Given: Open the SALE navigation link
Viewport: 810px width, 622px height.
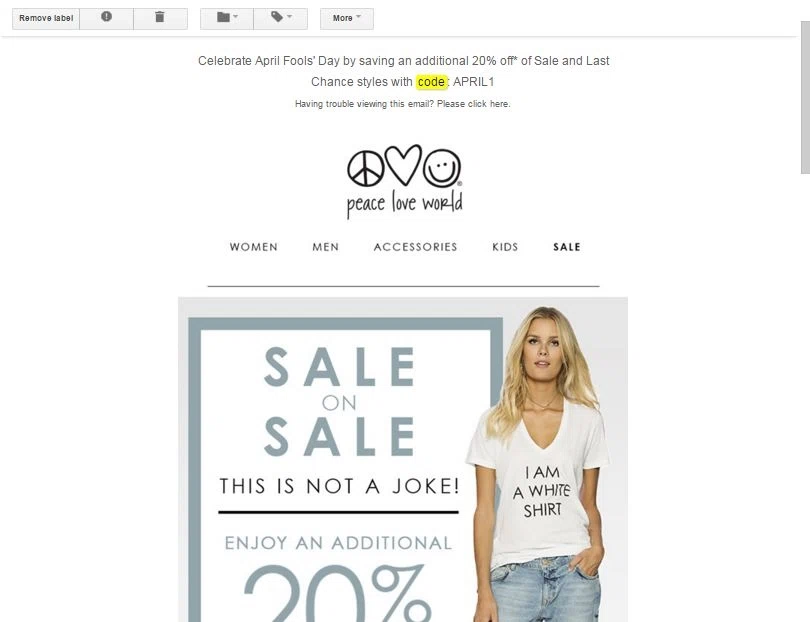Looking at the screenshot, I should tap(567, 247).
